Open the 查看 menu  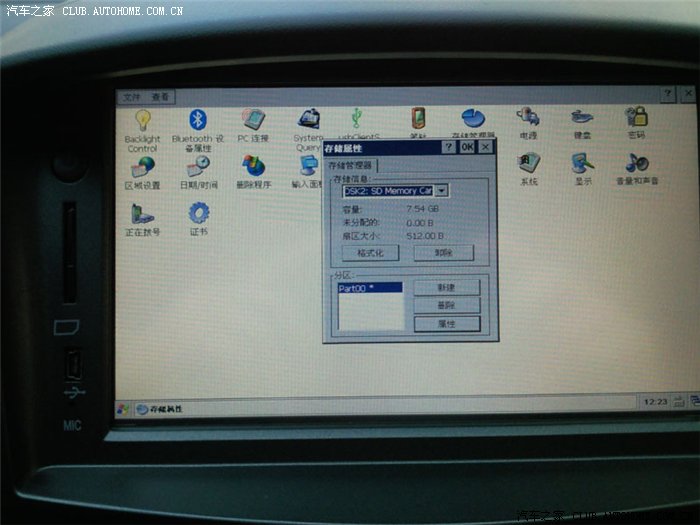(x=159, y=97)
